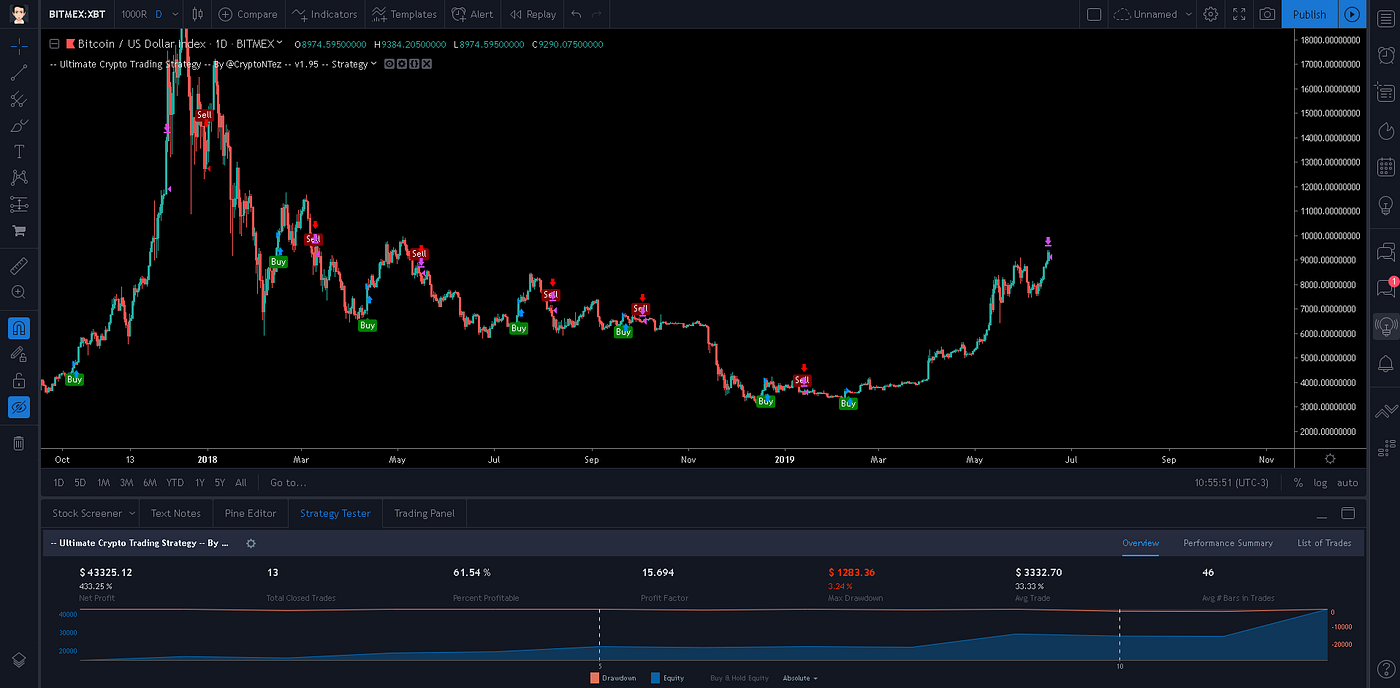This screenshot has height=688, width=1400.
Task: Open the notifications bell panel
Action: [1386, 363]
